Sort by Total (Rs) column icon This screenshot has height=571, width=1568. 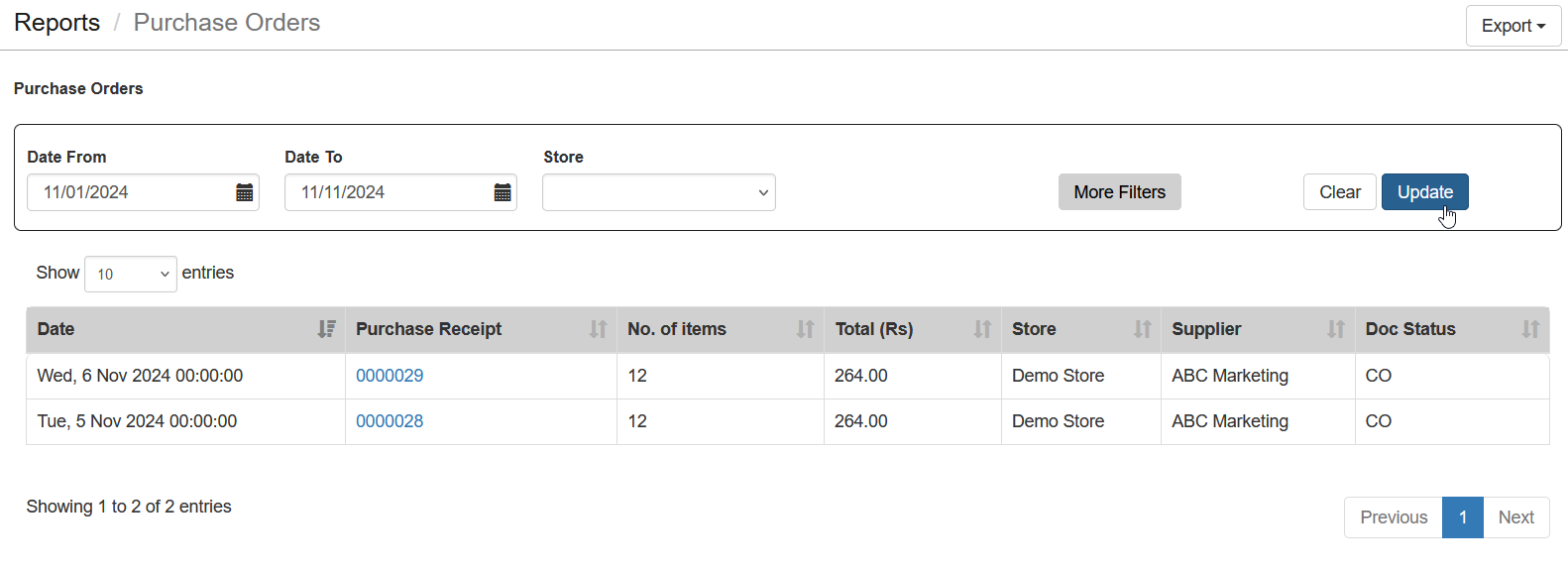pyautogui.click(x=982, y=329)
